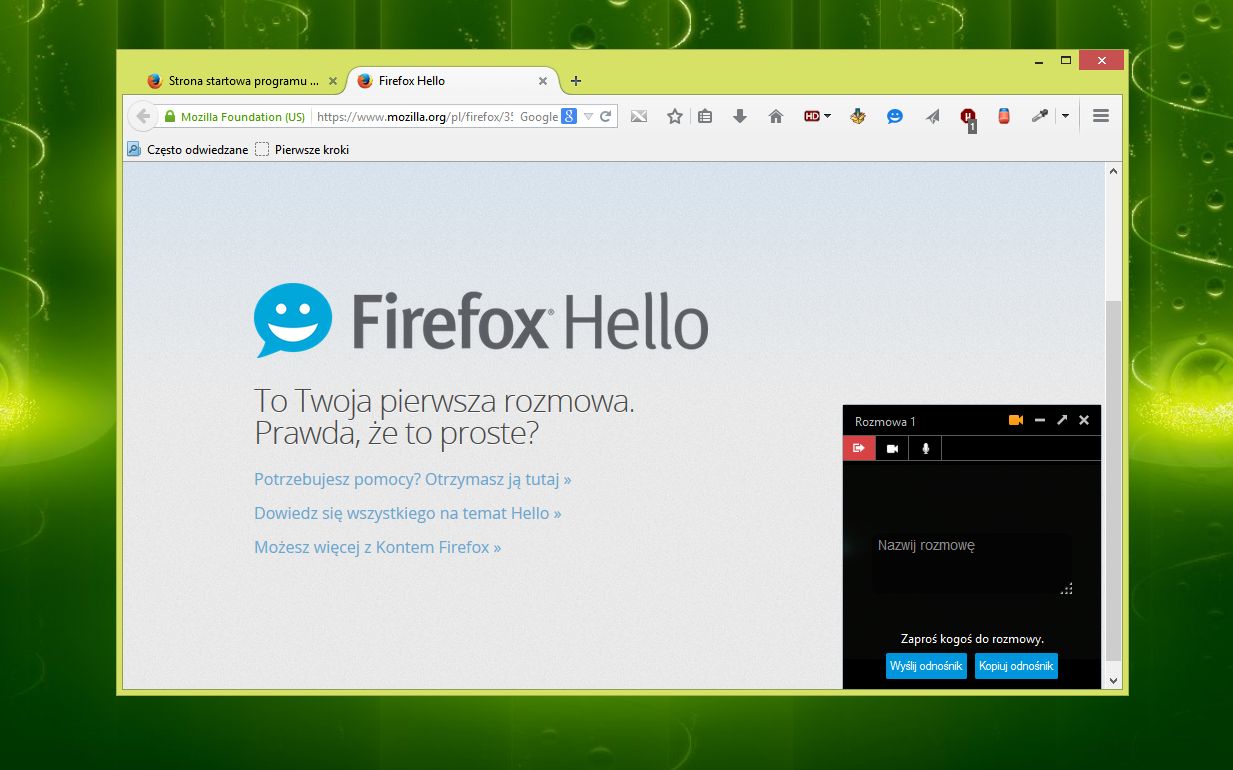Open the URL history dropdown arrow
1233x770 pixels.
click(589, 116)
